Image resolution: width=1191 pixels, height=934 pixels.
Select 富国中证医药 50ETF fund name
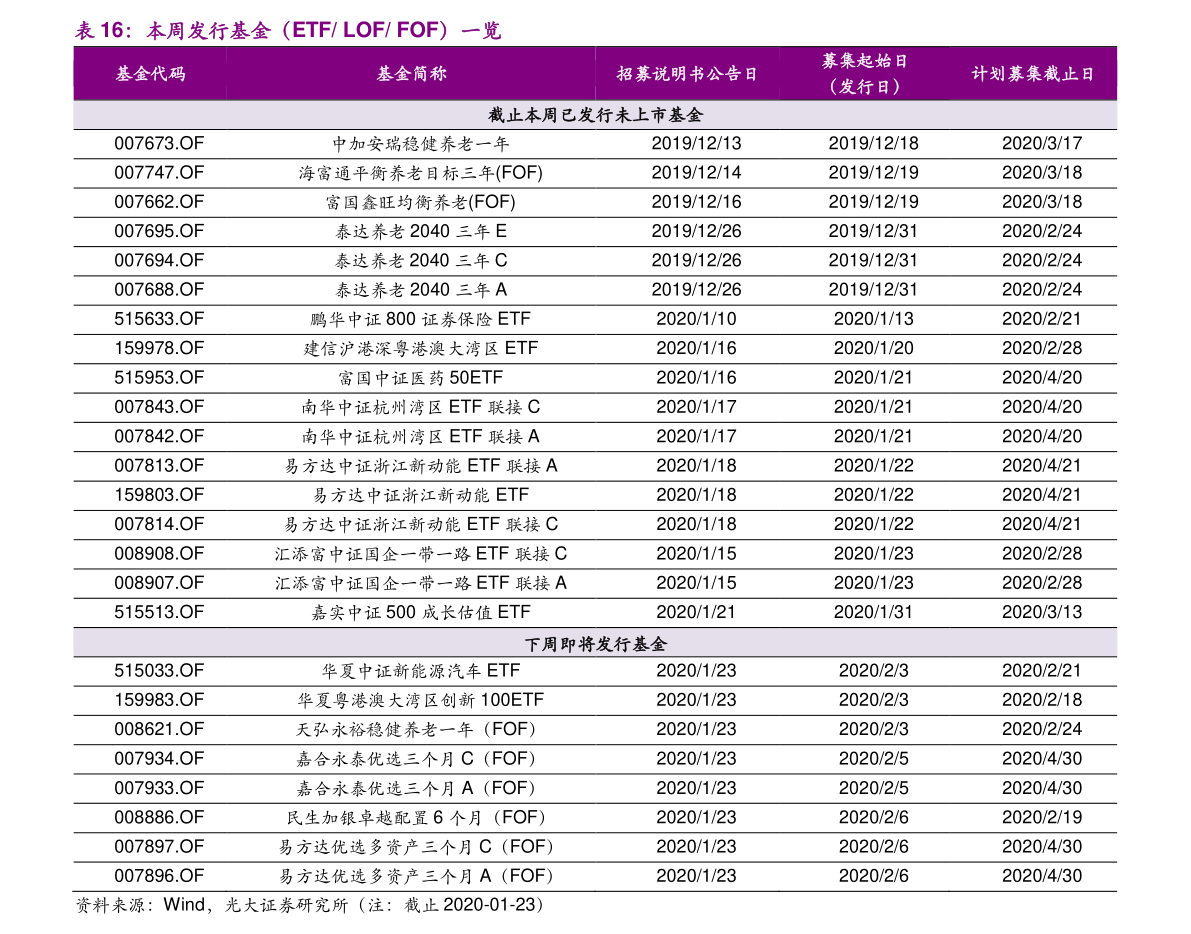[421, 377]
